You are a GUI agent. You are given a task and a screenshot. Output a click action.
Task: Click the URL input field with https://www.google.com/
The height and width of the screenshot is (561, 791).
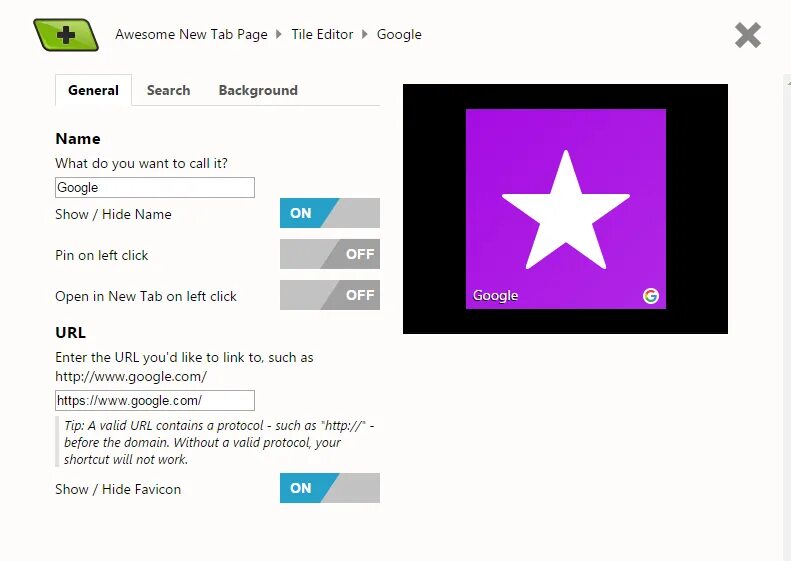155,401
